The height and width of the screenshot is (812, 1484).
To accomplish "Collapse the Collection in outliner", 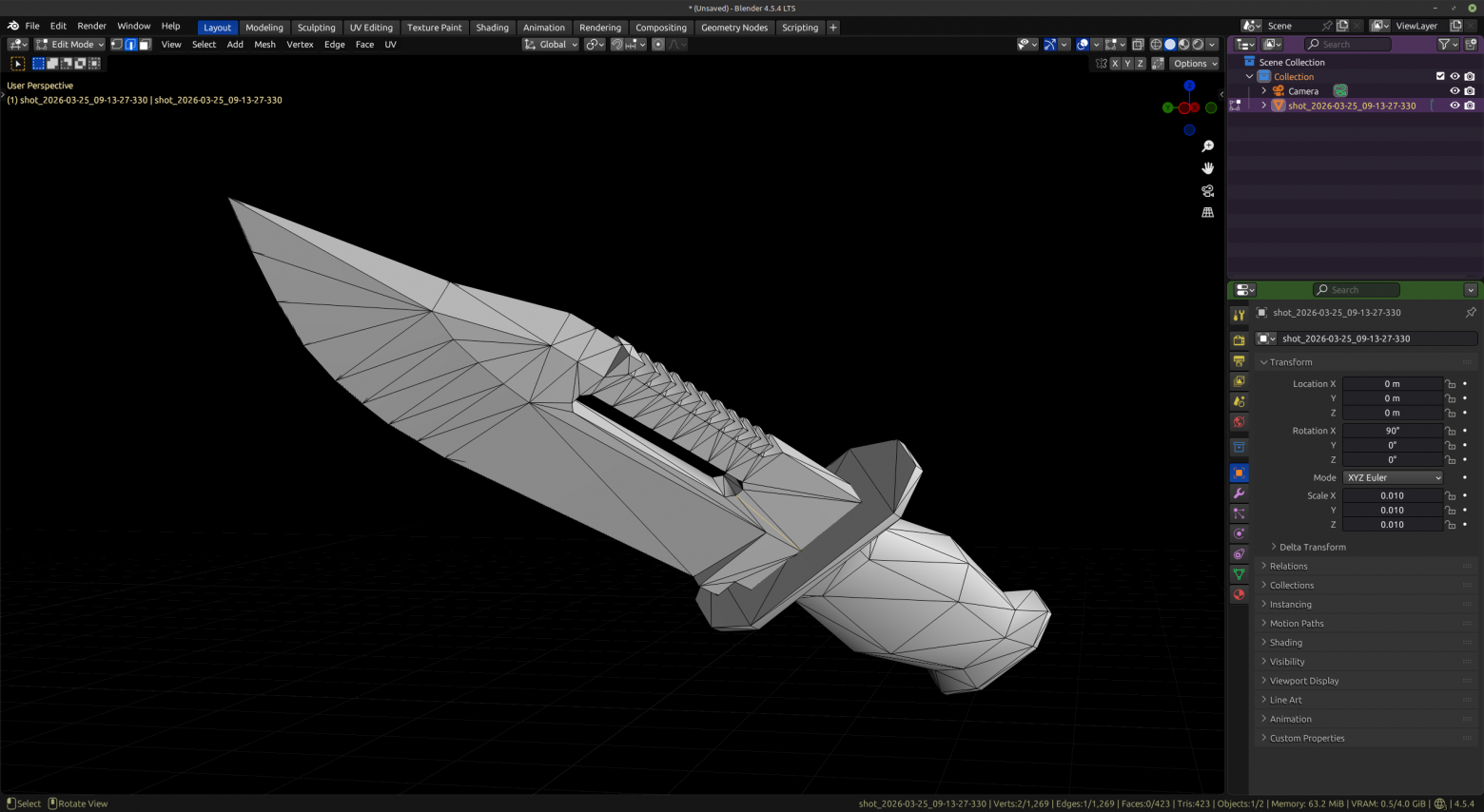I will [1249, 77].
